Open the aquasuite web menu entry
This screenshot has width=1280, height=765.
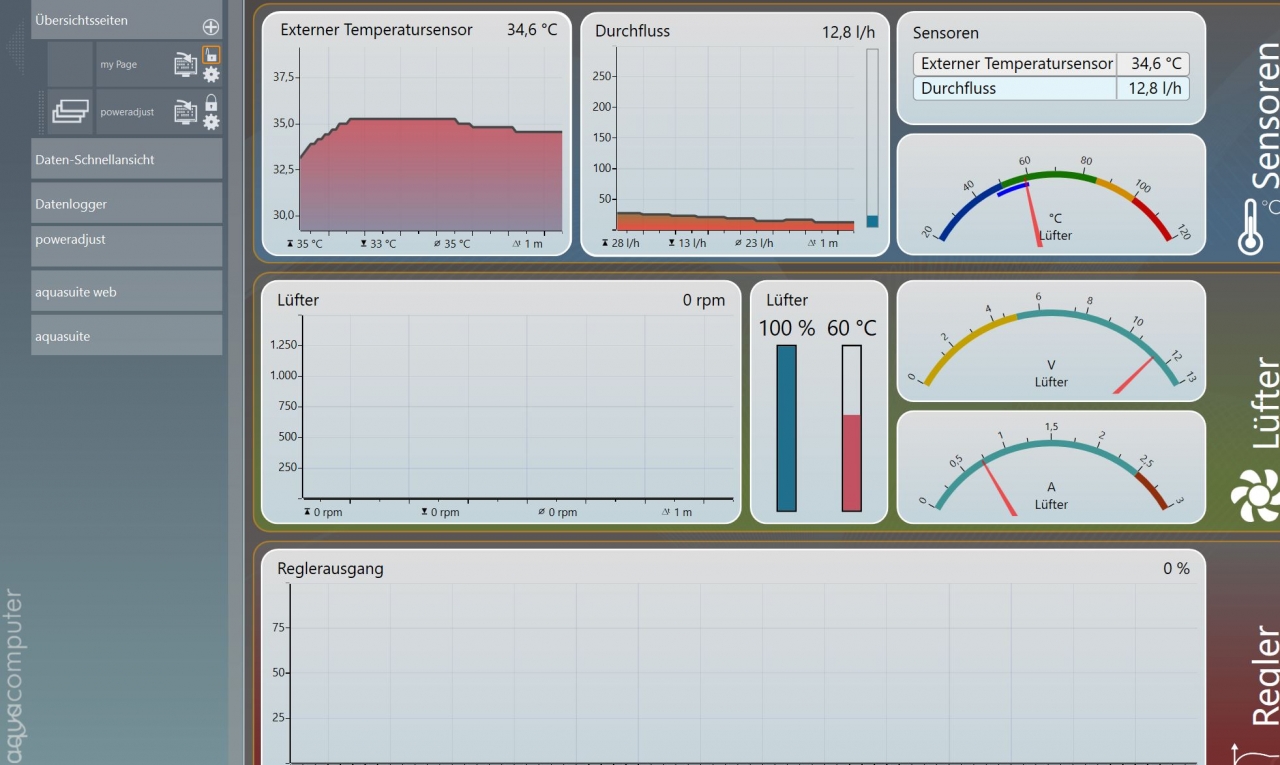tap(126, 292)
